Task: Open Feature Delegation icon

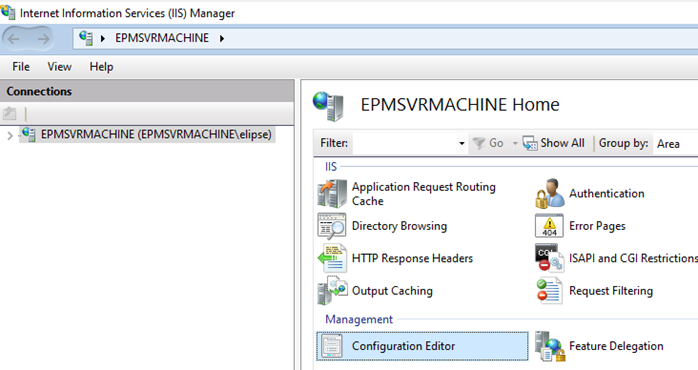Action: tap(550, 346)
